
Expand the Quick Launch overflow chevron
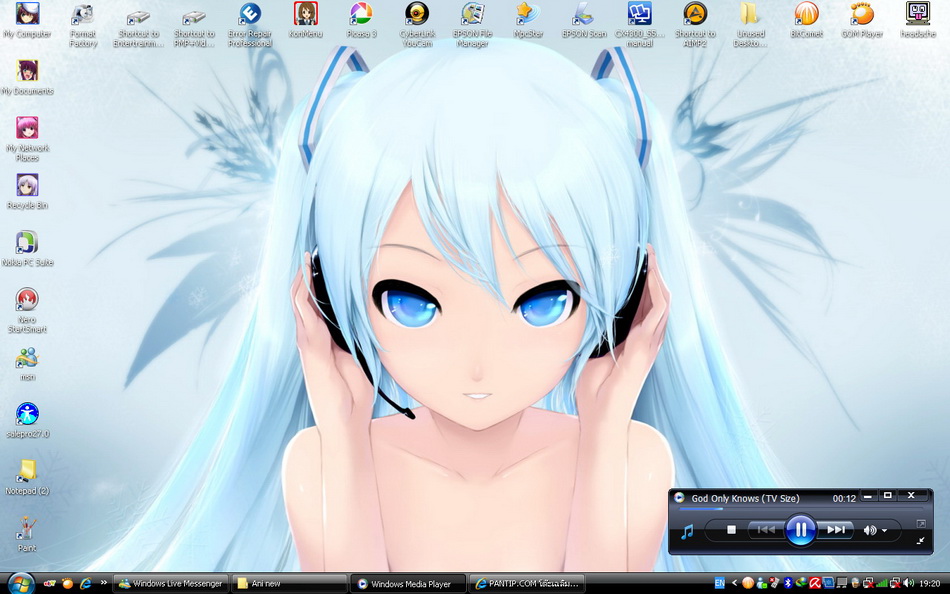(x=104, y=583)
